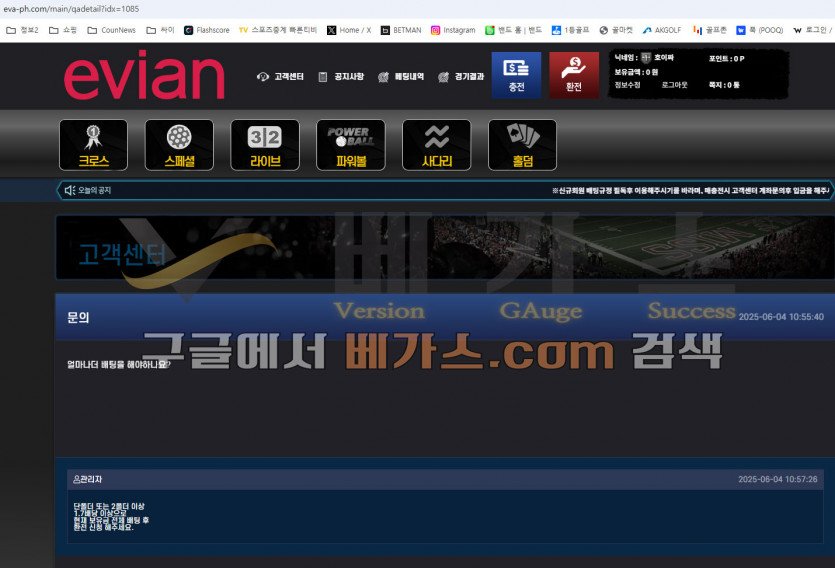The width and height of the screenshot is (835, 568).
Task: Open the AKGOLF bookmark
Action: [x=661, y=30]
